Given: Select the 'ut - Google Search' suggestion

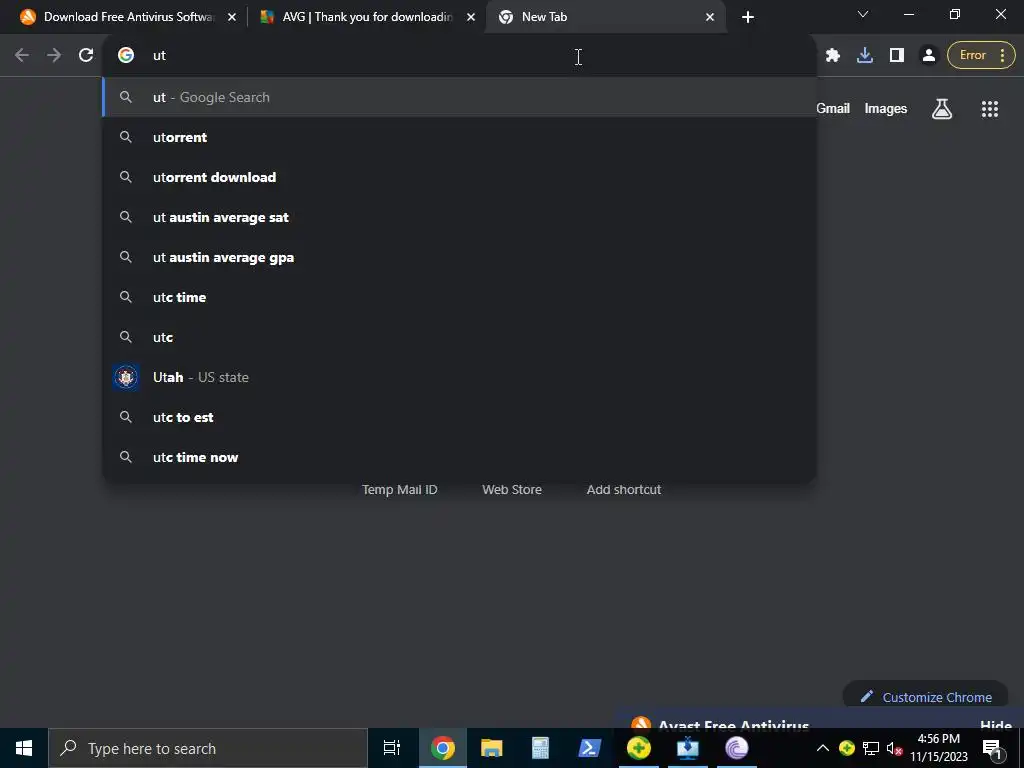Looking at the screenshot, I should click(460, 97).
